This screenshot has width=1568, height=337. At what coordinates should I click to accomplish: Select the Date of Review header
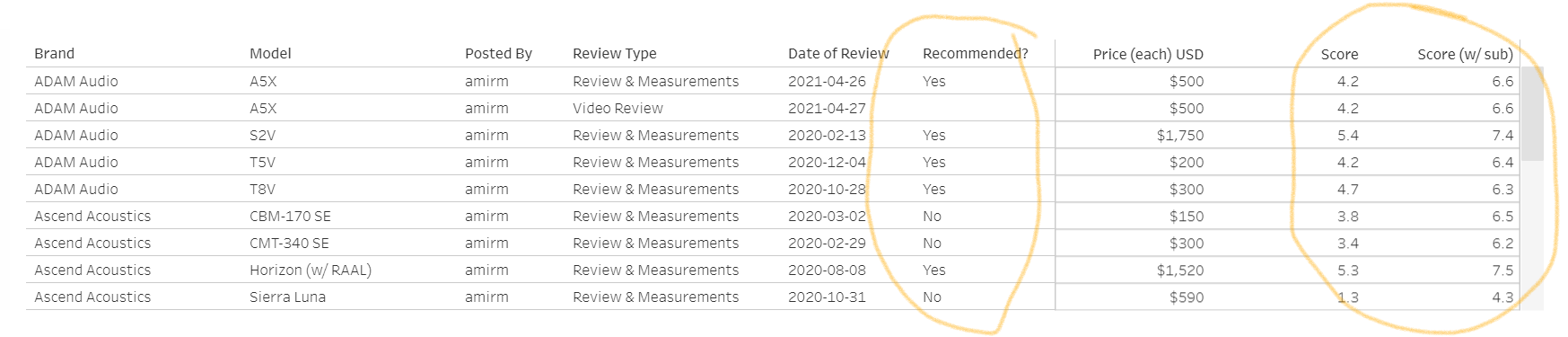[x=838, y=54]
